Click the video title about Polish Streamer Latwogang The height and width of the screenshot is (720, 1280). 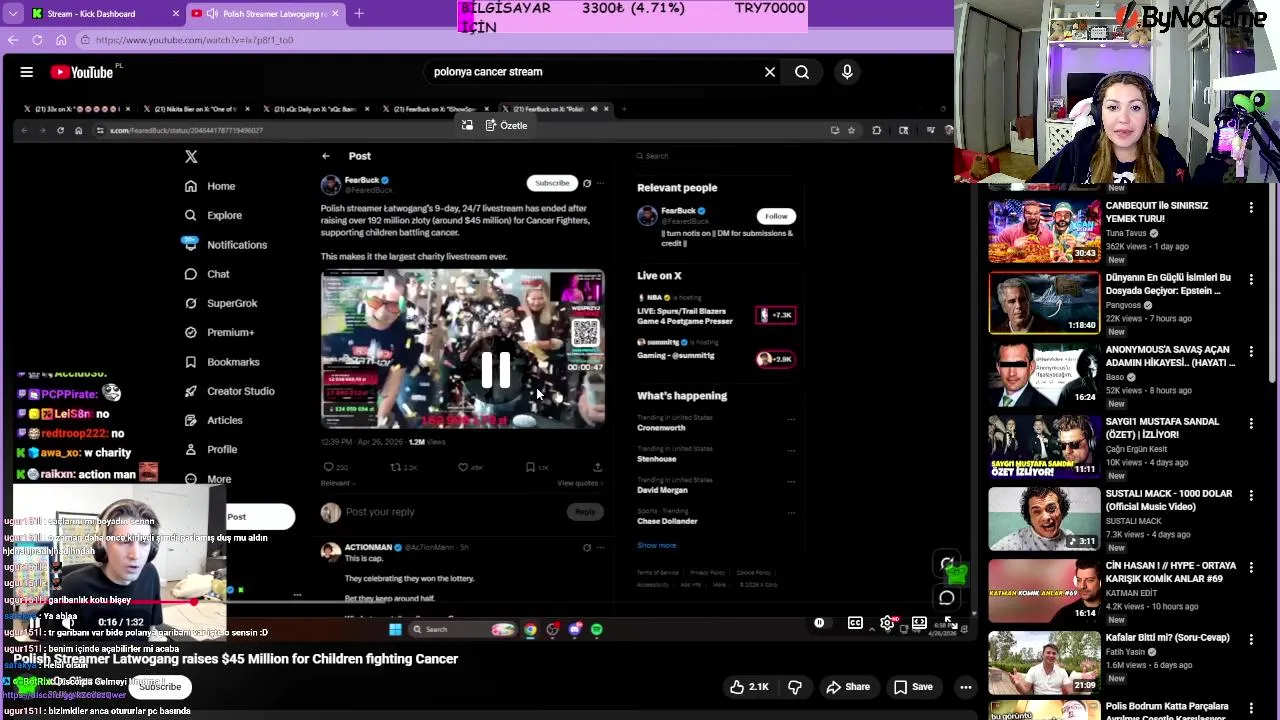pyautogui.click(x=235, y=659)
